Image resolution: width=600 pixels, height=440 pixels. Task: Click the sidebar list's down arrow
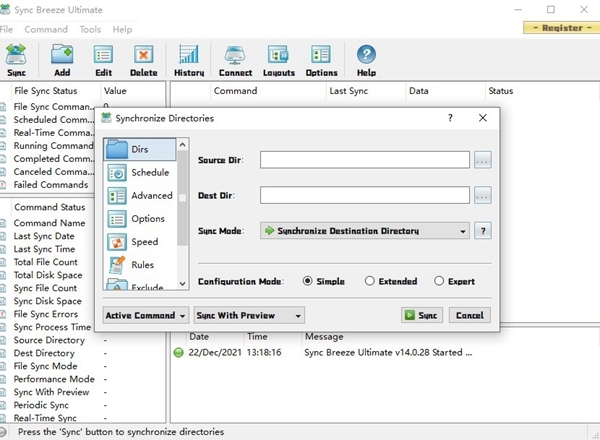(183, 284)
